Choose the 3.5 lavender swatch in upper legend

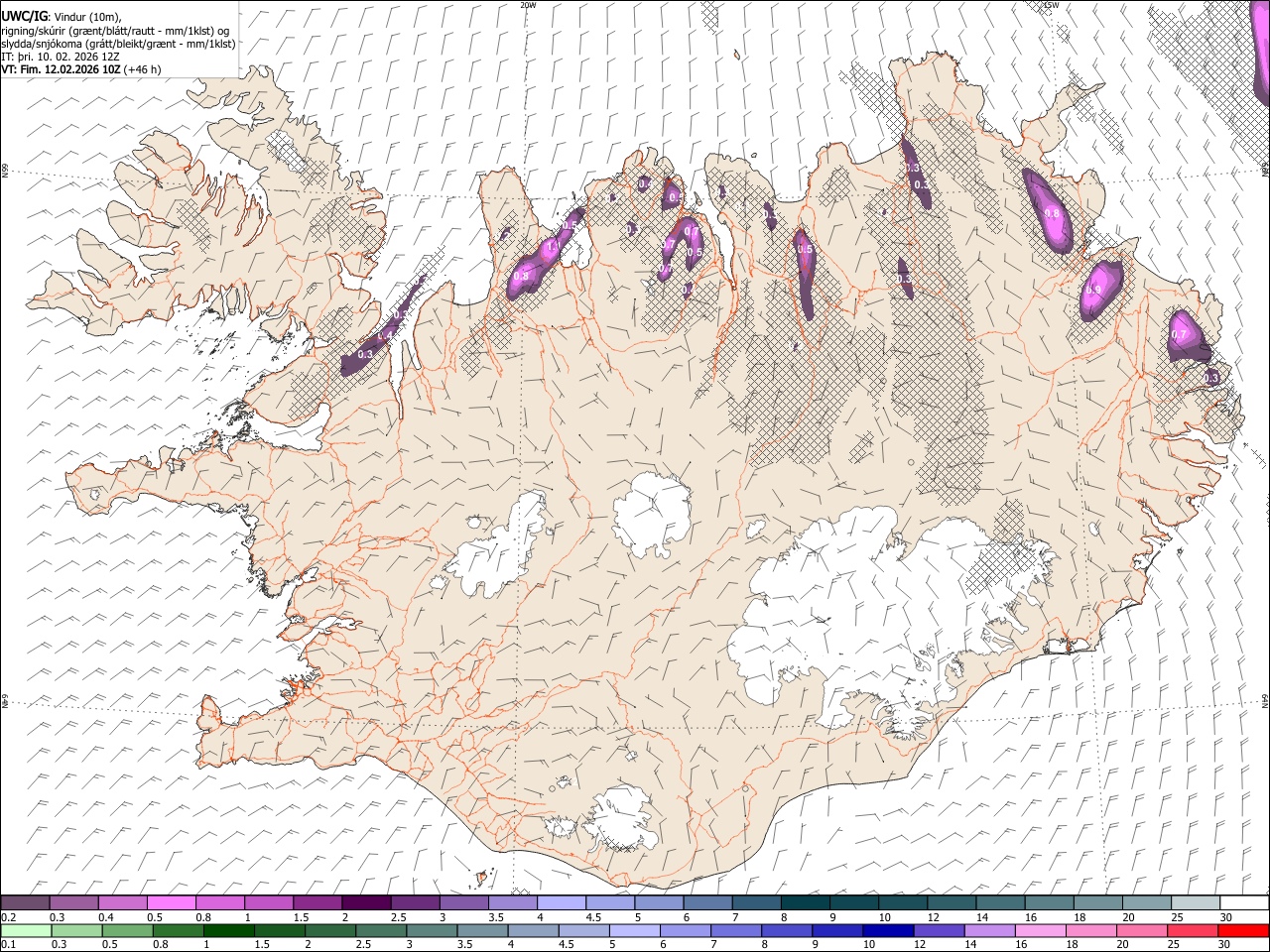(512, 903)
